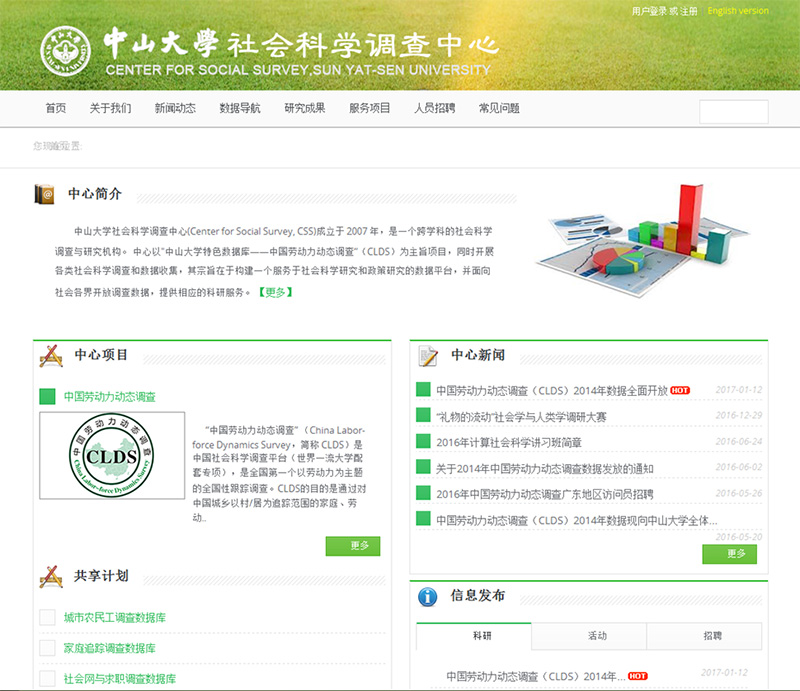Click green bullet of 广东地区访问员招聘 news
The height and width of the screenshot is (691, 800).
(x=423, y=492)
